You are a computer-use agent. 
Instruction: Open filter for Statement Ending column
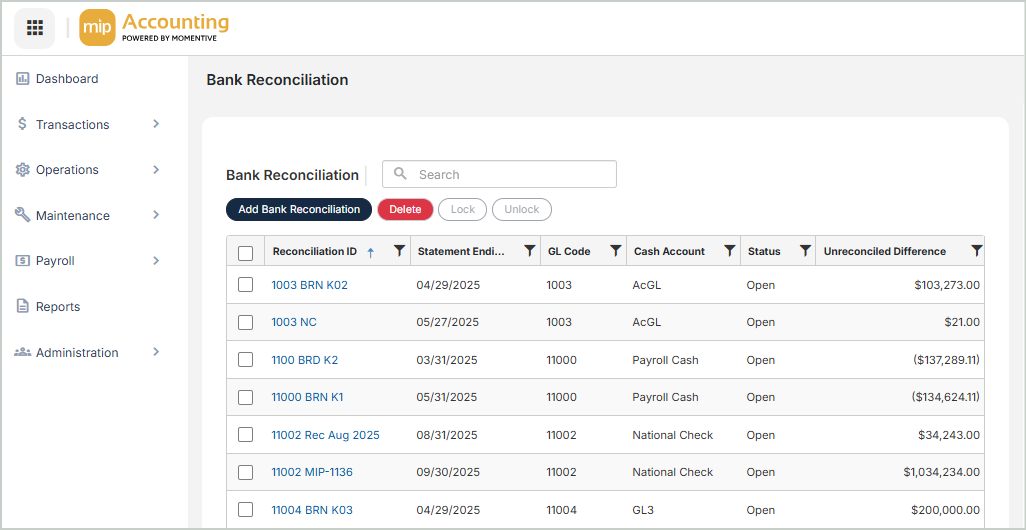click(529, 251)
